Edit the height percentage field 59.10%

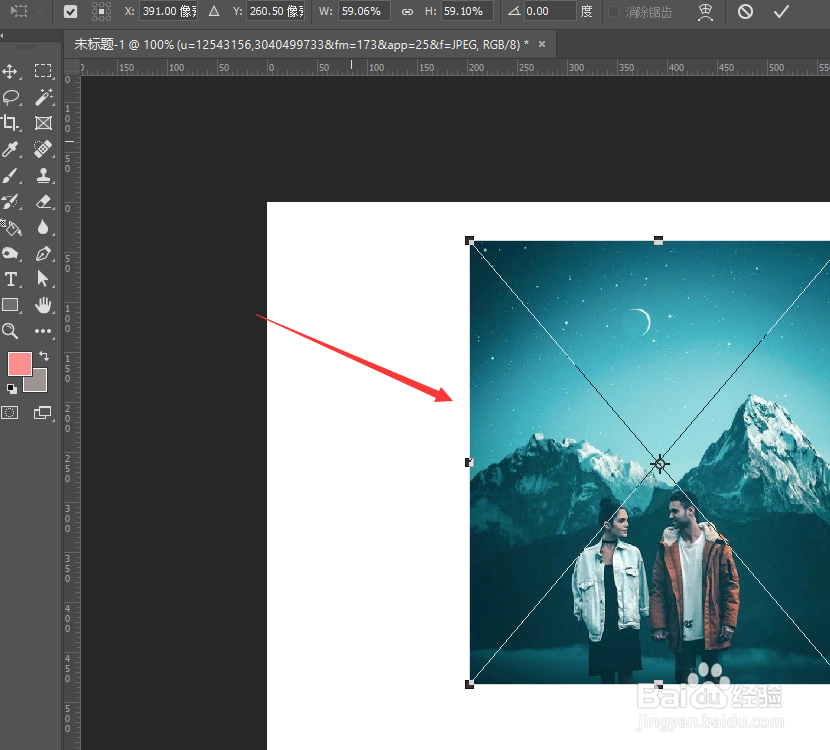pyautogui.click(x=466, y=11)
